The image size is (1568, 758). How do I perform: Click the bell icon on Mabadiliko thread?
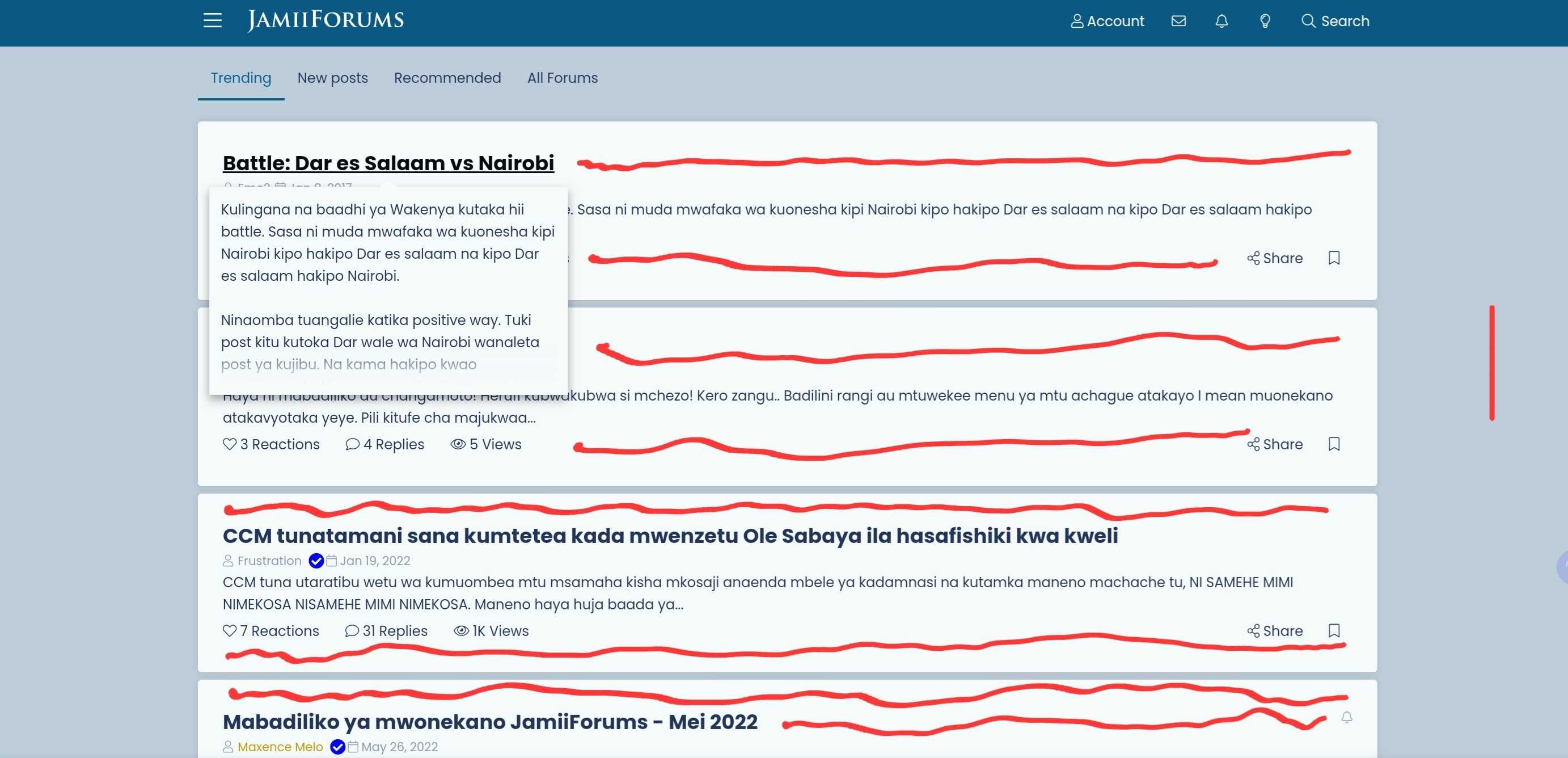[1346, 718]
